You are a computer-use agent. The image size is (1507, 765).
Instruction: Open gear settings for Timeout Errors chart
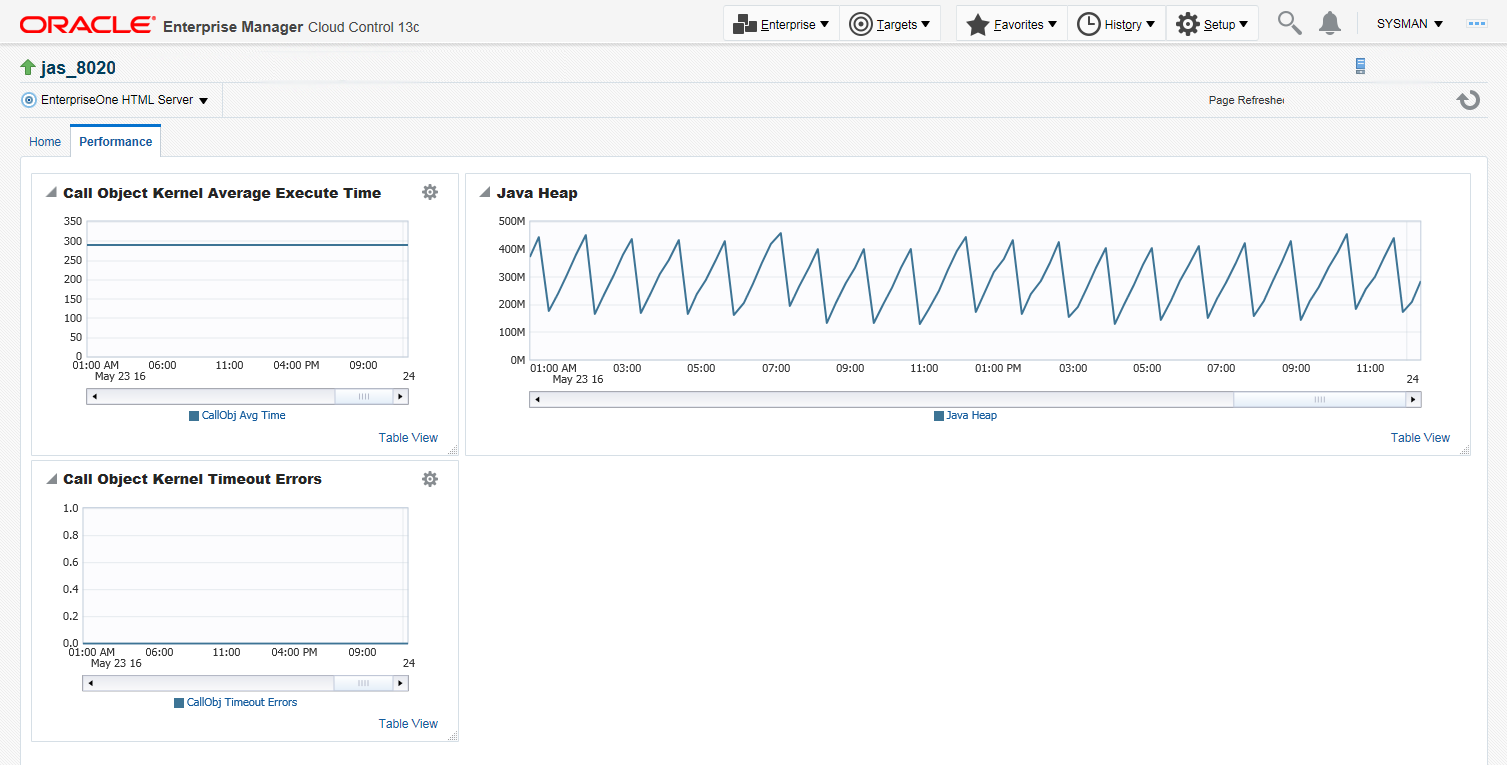click(x=430, y=479)
